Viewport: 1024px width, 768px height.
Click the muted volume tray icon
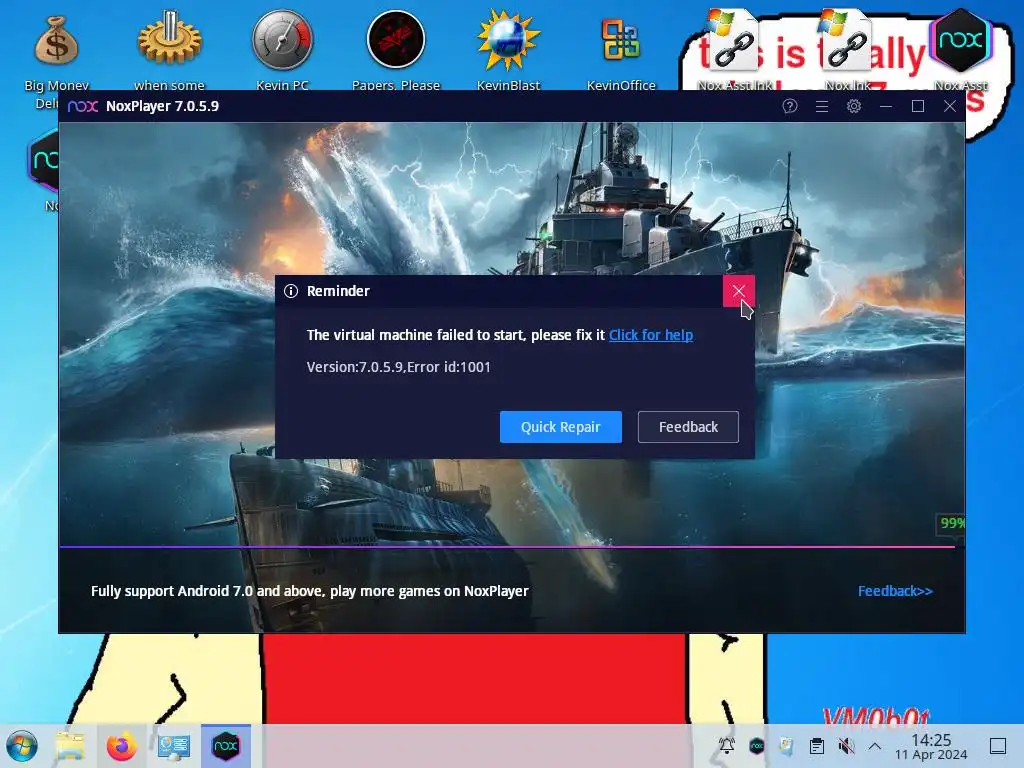[846, 746]
